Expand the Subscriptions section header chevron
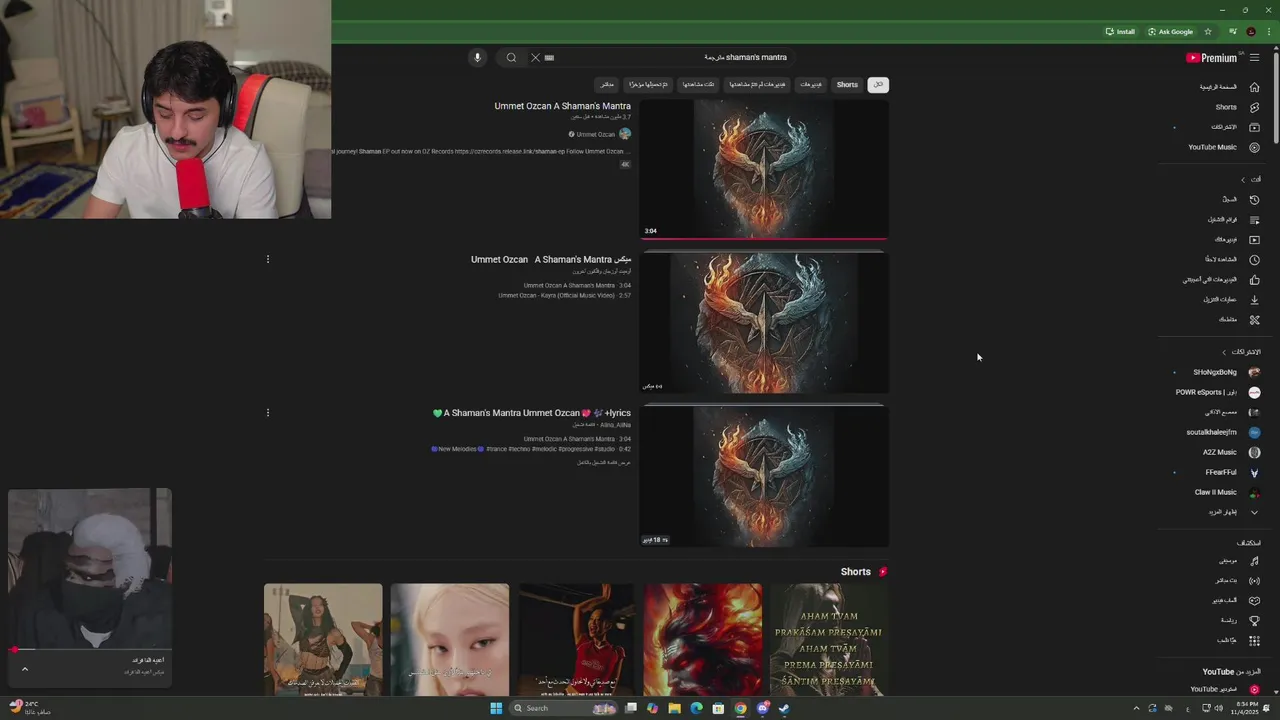The width and height of the screenshot is (1280, 720). click(1224, 352)
